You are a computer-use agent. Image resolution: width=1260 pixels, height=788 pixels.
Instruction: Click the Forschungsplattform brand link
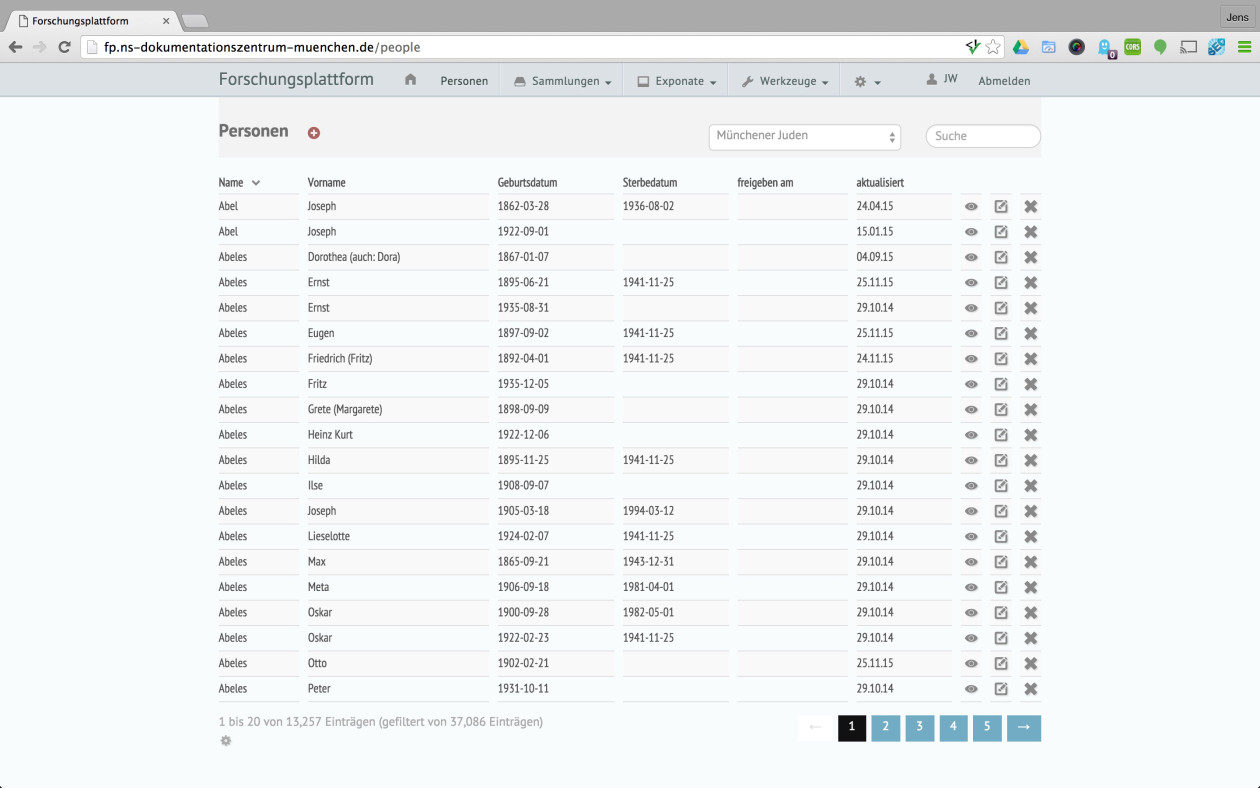296,80
